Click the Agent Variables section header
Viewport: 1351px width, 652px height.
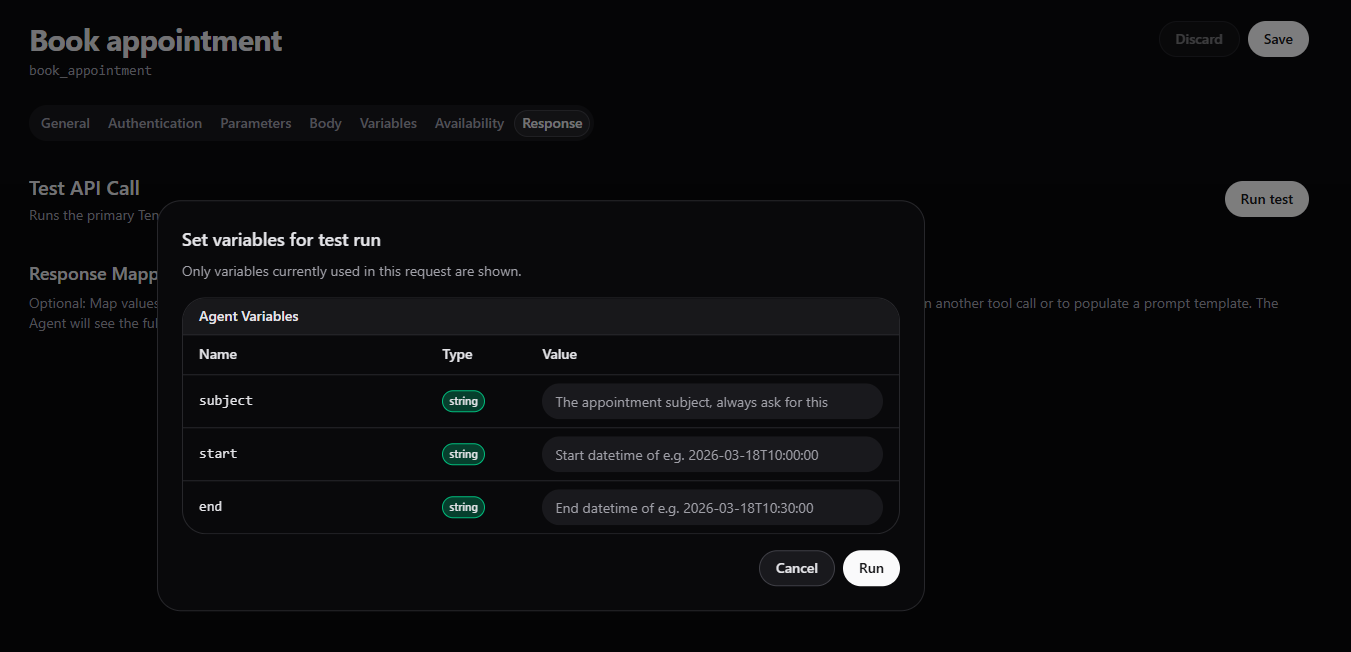(x=249, y=316)
